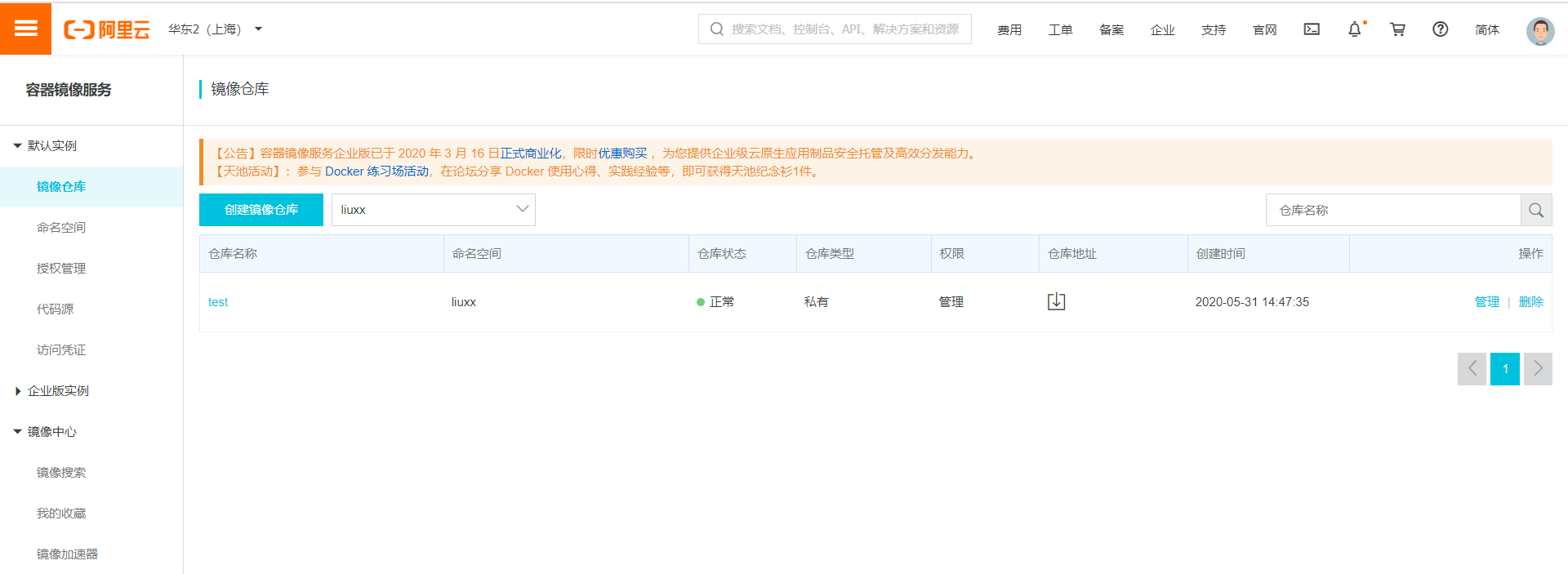Open the notification bell
This screenshot has height=574, width=1568.
(x=1354, y=29)
